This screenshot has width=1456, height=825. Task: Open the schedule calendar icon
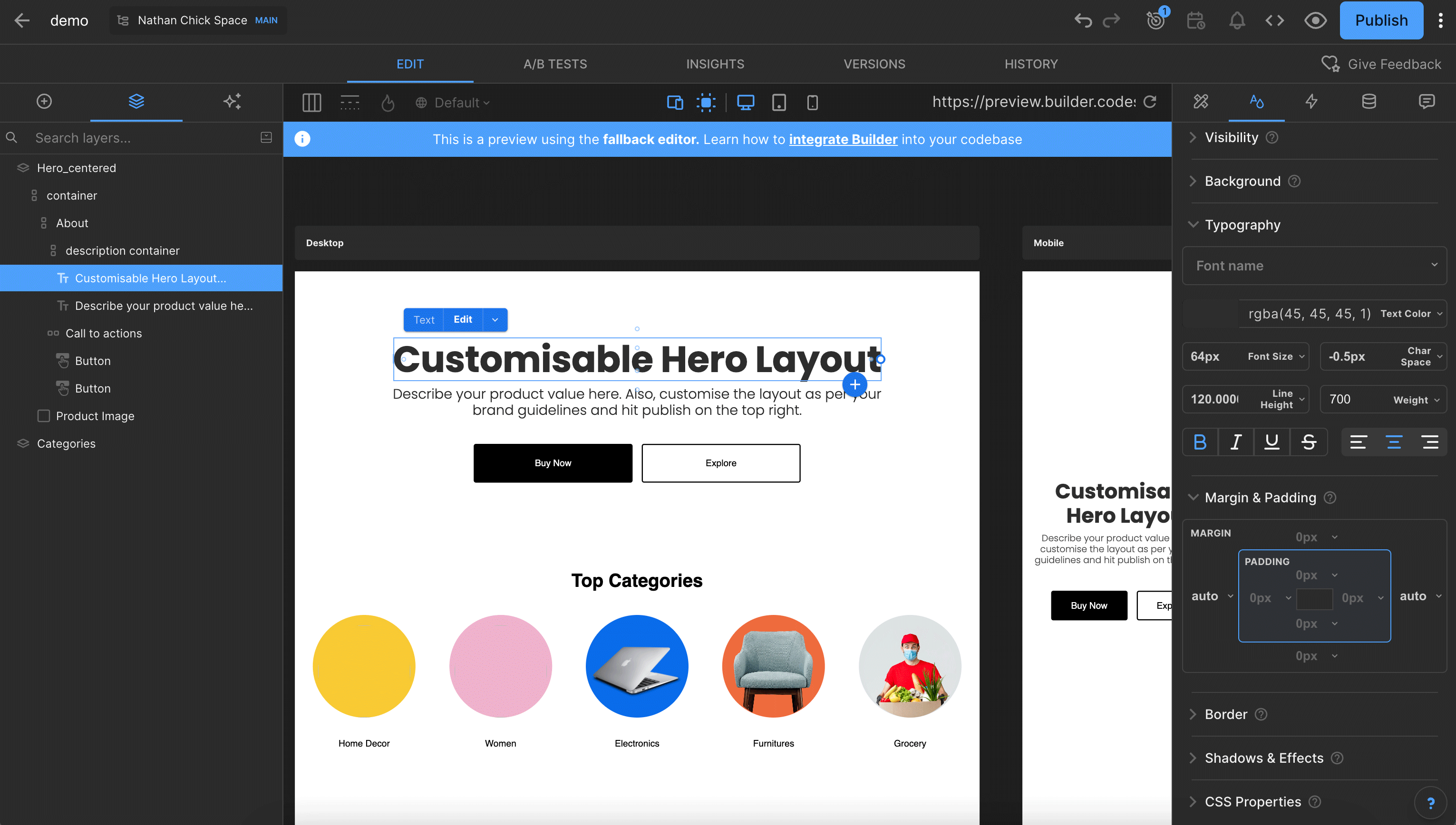(1196, 20)
